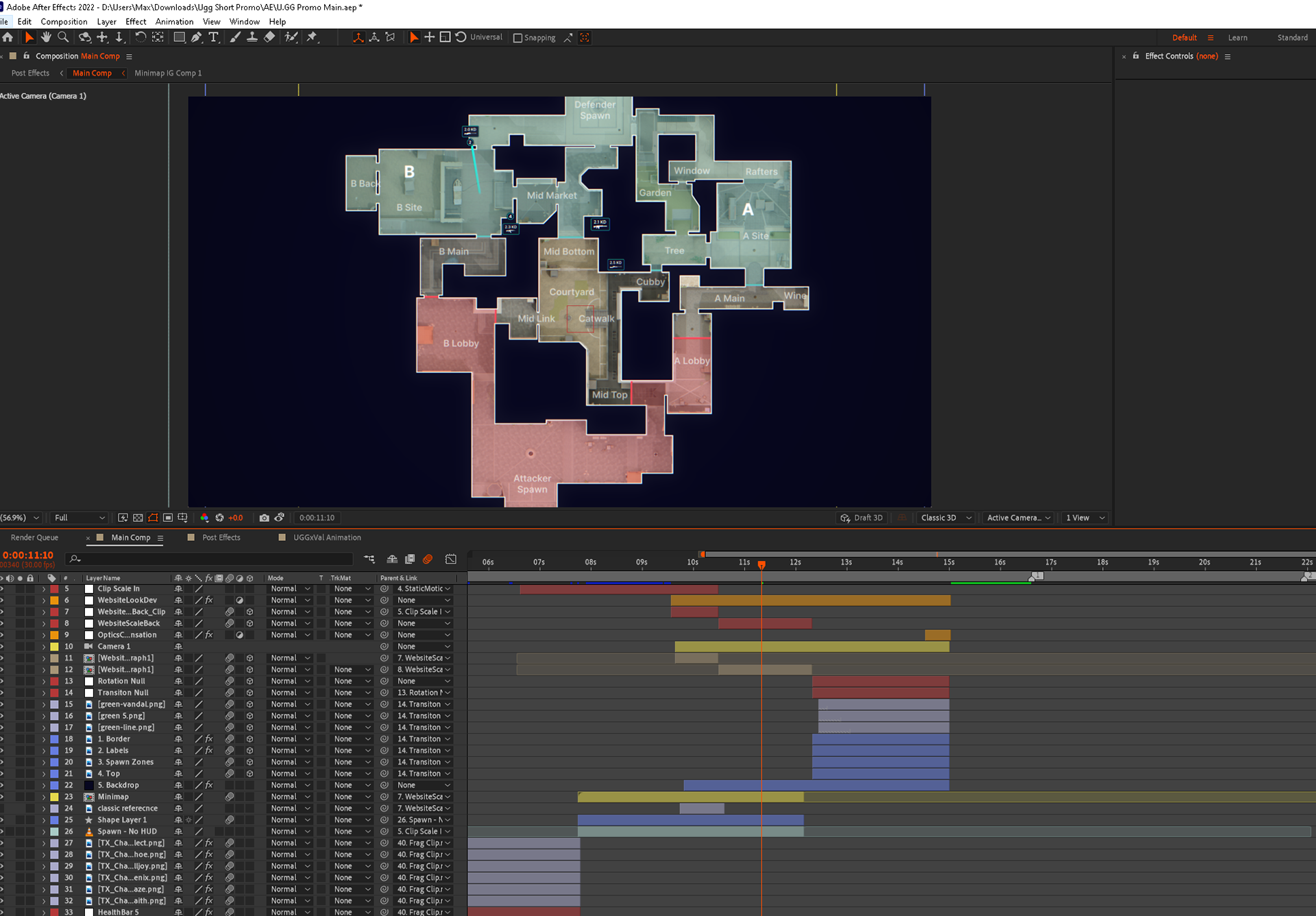1316x916 pixels.
Task: Select the Zoom tool magnifier
Action: pyautogui.click(x=63, y=38)
